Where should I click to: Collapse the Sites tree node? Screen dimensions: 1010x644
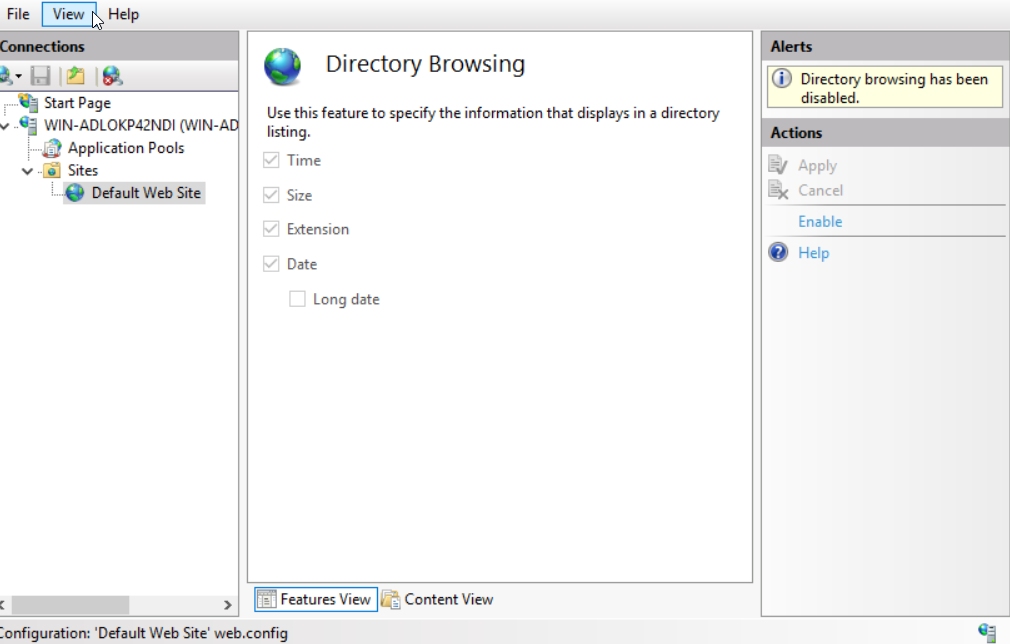pyautogui.click(x=27, y=171)
